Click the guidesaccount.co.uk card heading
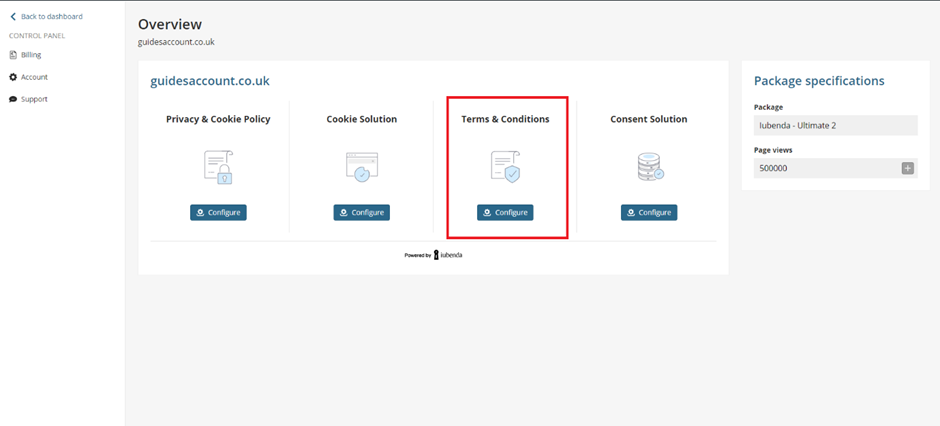Image resolution: width=940 pixels, height=426 pixels. (x=210, y=81)
